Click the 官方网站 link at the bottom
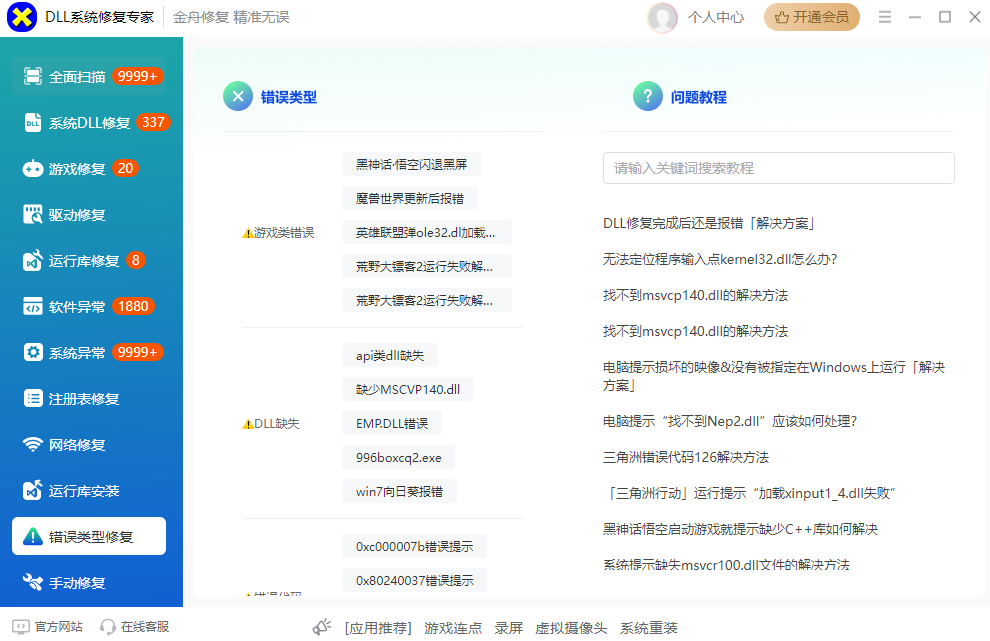 click(58, 627)
